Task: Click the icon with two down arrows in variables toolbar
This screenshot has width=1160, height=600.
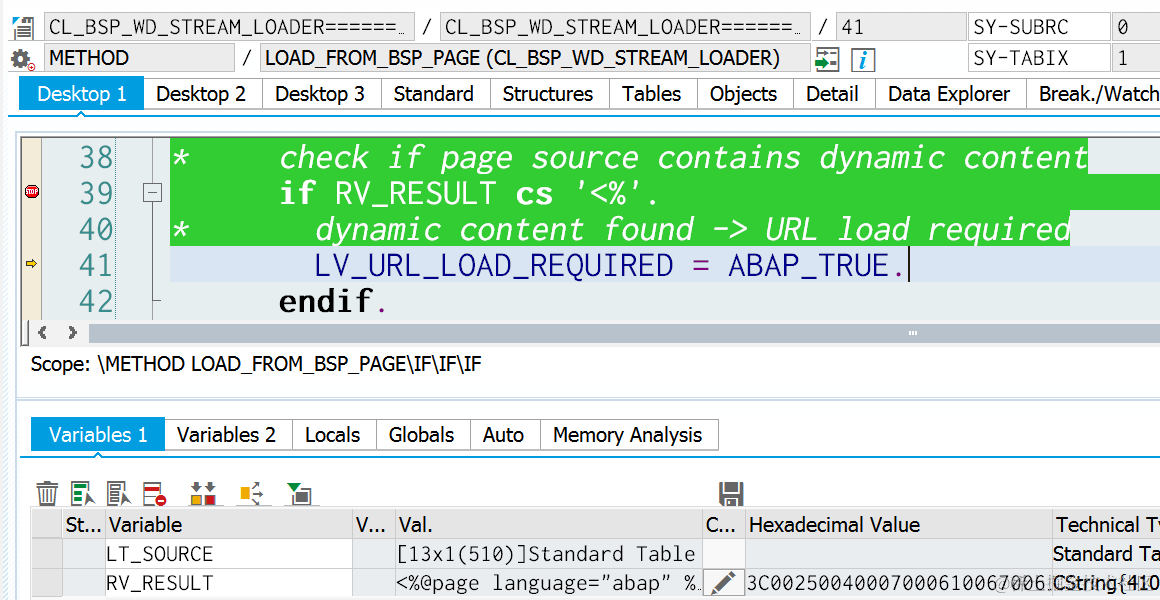Action: (203, 493)
